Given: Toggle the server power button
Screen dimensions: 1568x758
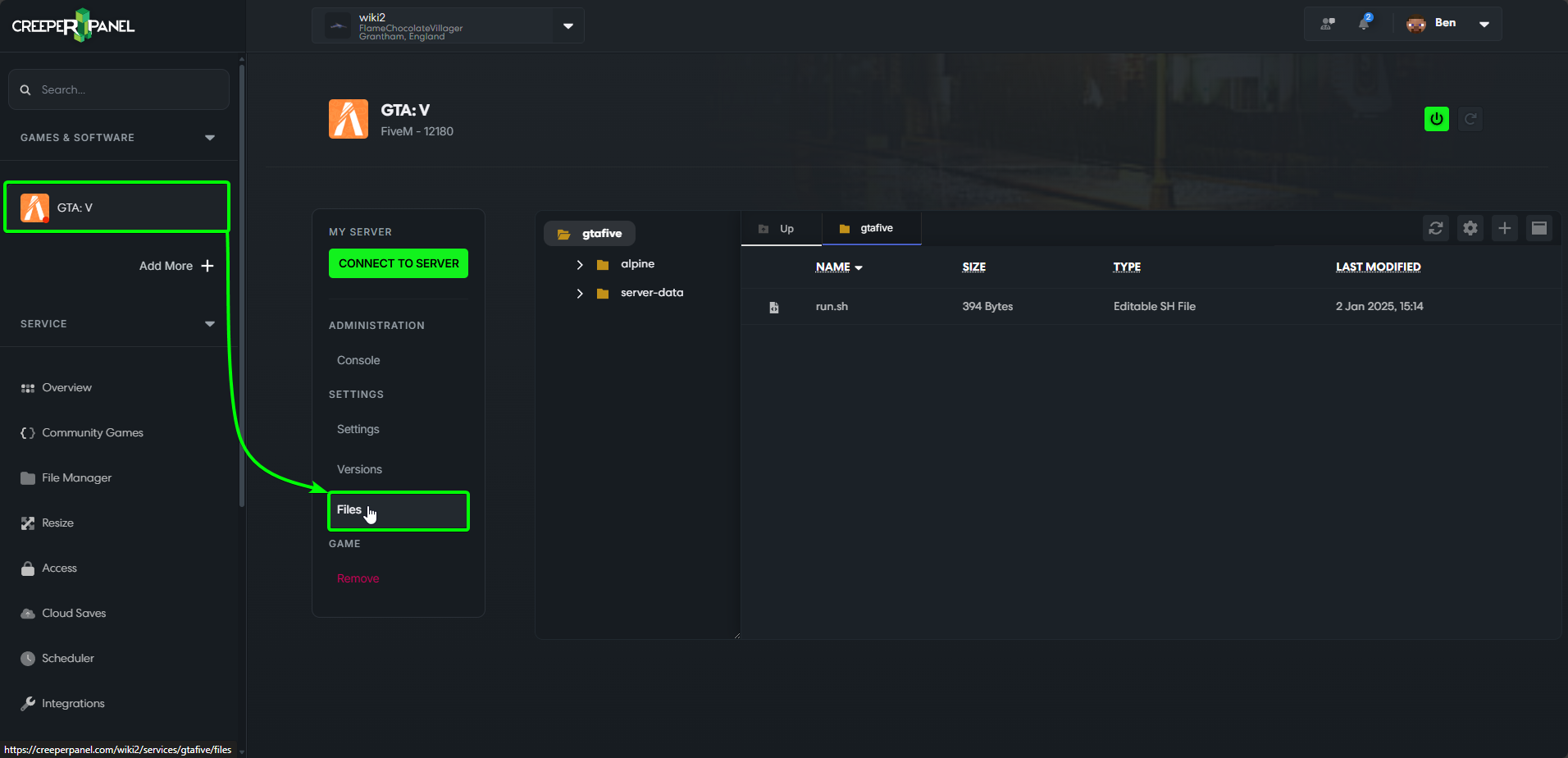Looking at the screenshot, I should tap(1436, 118).
